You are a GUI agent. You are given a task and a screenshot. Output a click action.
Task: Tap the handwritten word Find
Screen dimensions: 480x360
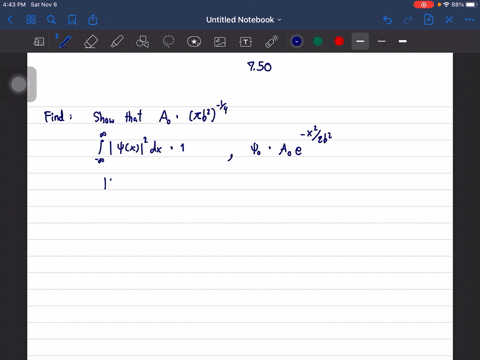[54, 117]
